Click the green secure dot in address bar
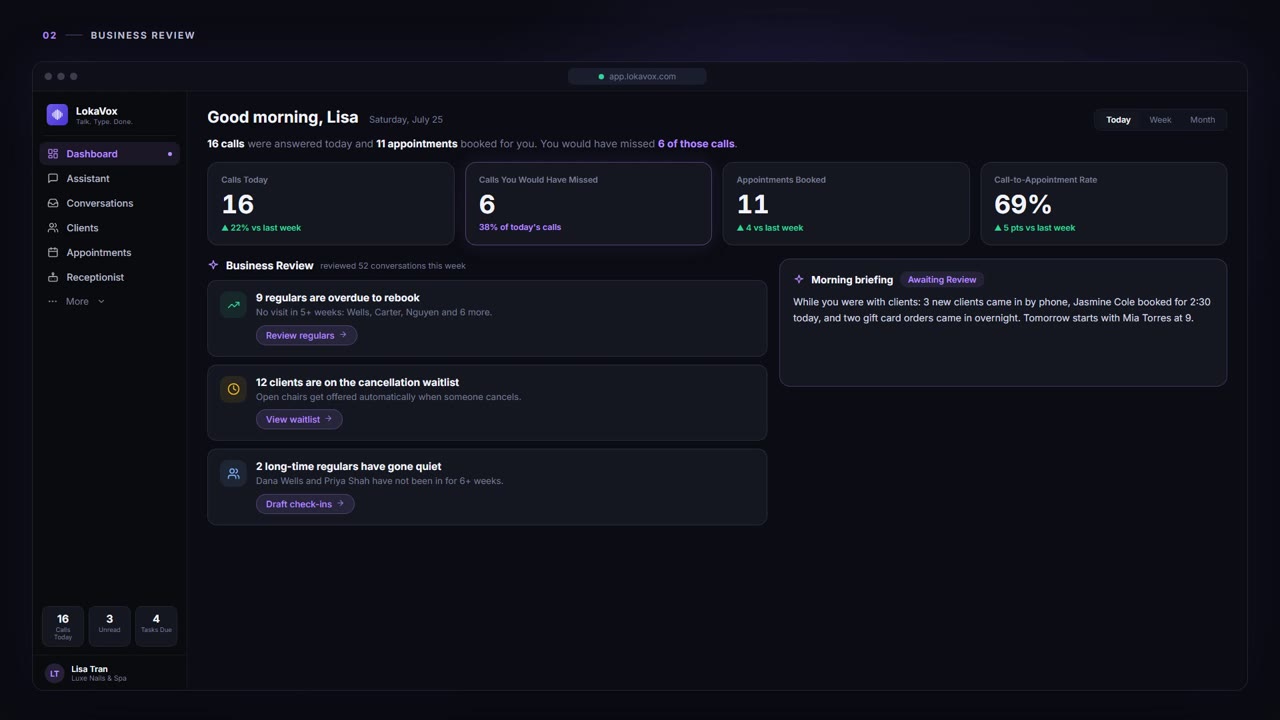The width and height of the screenshot is (1280, 720). click(601, 76)
